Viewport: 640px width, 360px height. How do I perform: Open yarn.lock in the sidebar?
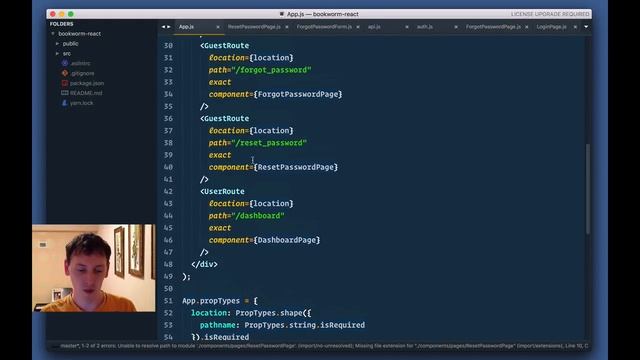[x=81, y=103]
